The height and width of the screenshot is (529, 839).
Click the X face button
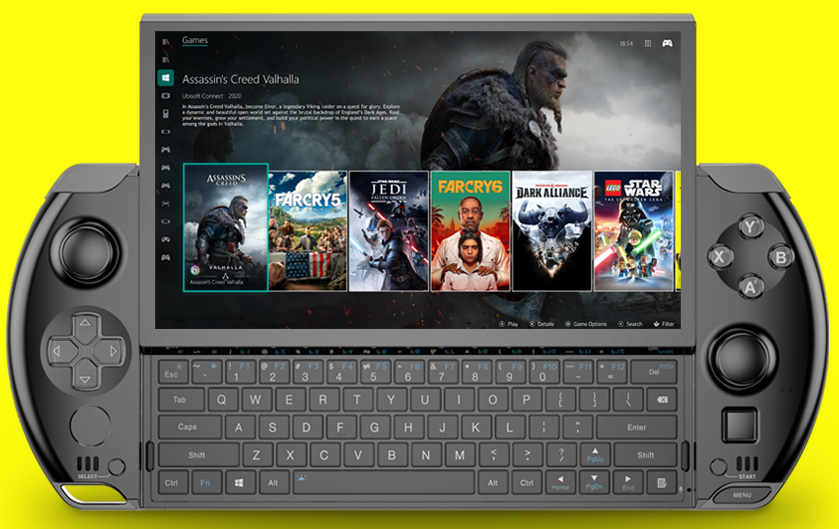(720, 257)
